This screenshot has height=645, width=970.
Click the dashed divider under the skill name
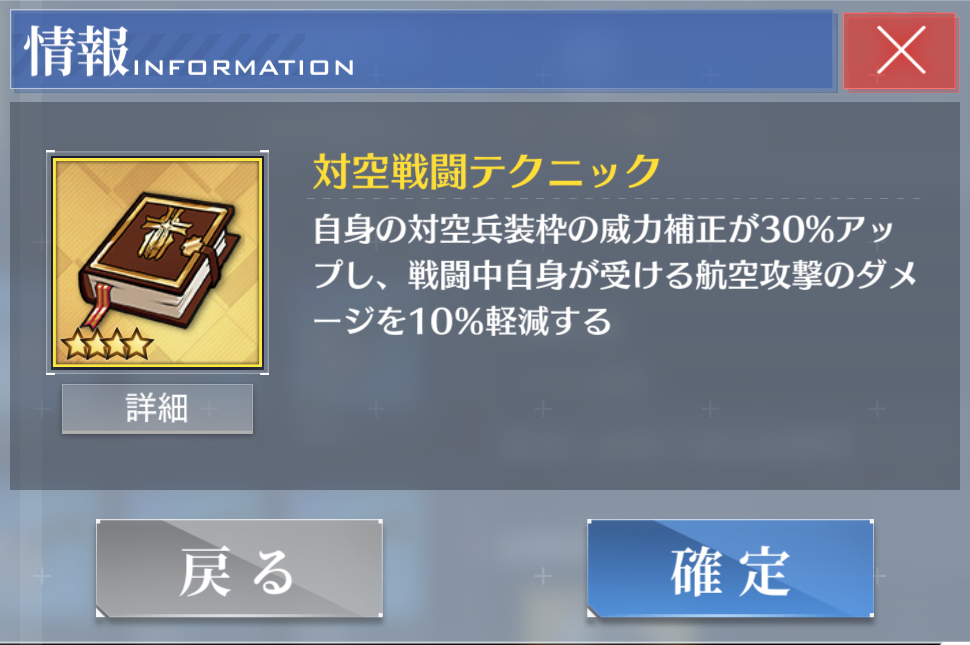pos(614,199)
